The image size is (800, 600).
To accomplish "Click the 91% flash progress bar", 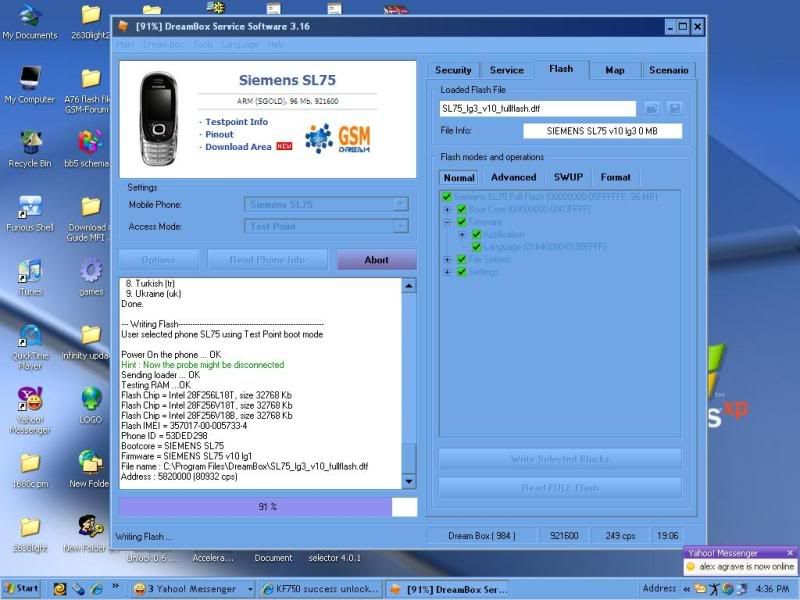I will coord(268,507).
